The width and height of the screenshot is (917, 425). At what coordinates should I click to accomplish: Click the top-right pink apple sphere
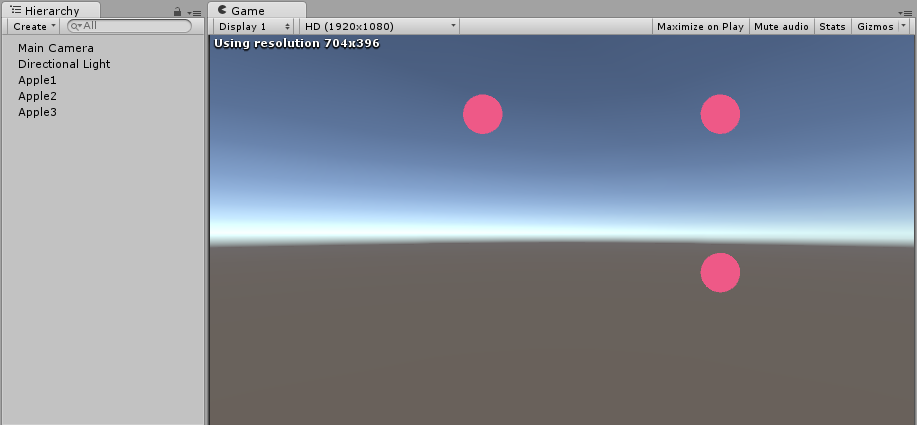tap(720, 114)
